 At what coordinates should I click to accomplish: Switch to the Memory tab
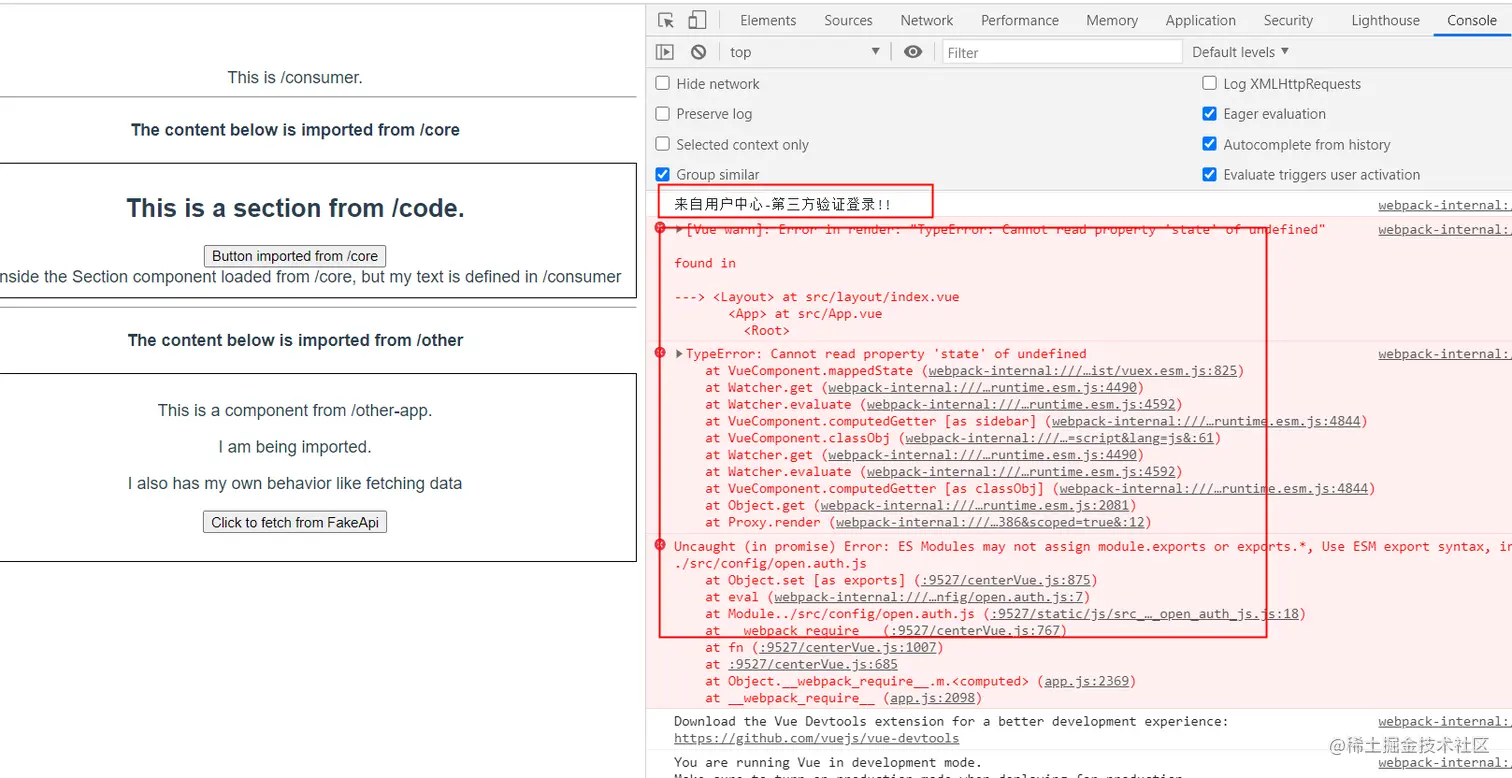pyautogui.click(x=1112, y=20)
